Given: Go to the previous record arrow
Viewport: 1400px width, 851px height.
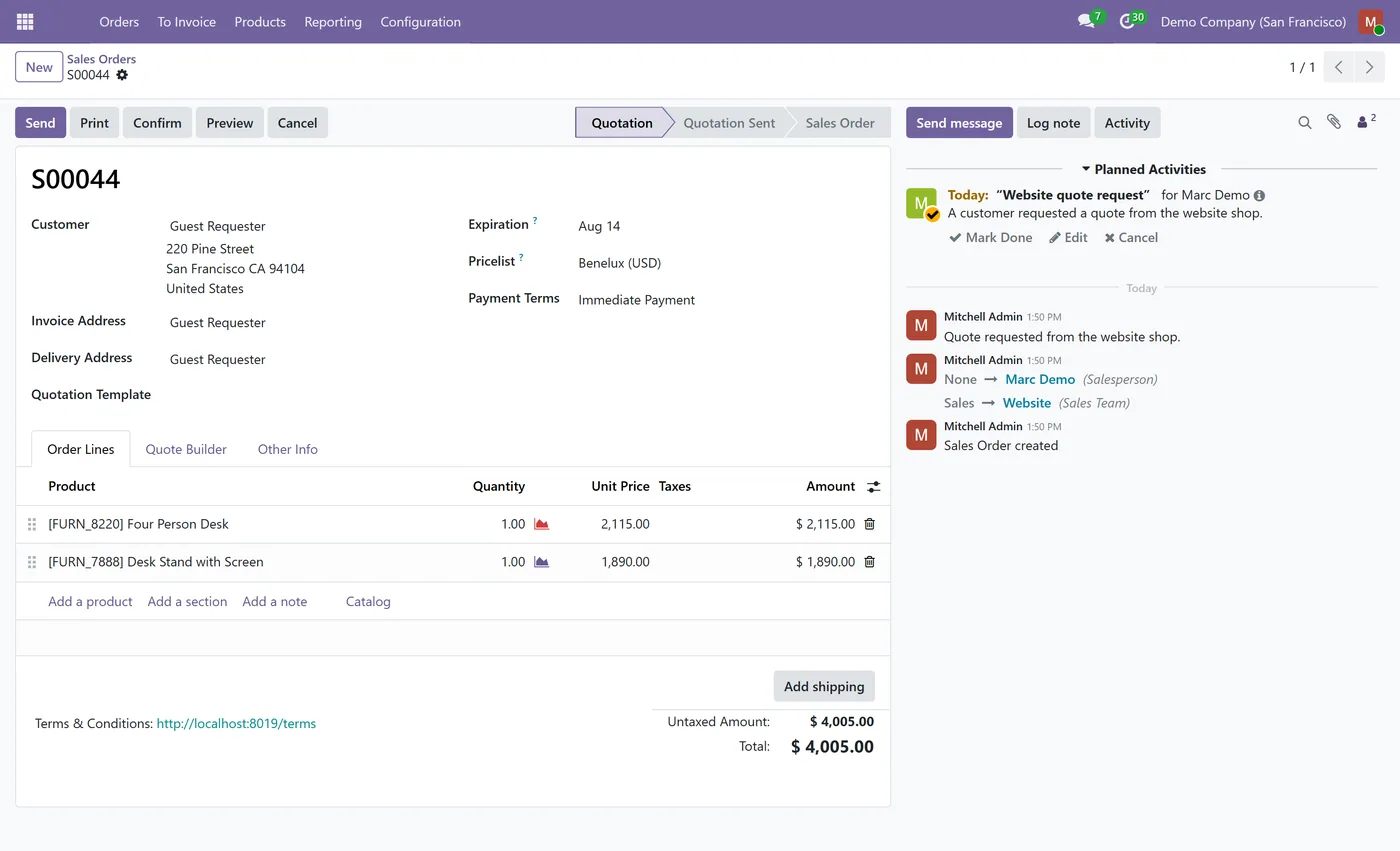Looking at the screenshot, I should point(1339,67).
